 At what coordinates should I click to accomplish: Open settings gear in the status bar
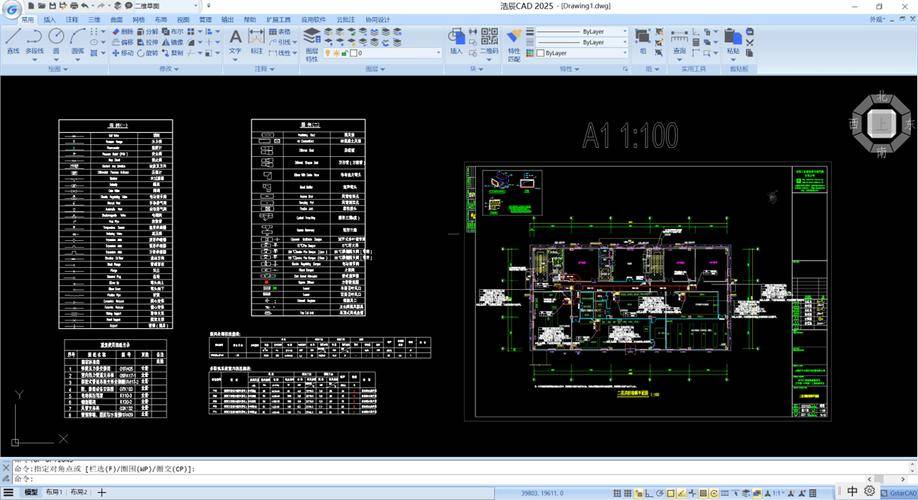[x=869, y=491]
